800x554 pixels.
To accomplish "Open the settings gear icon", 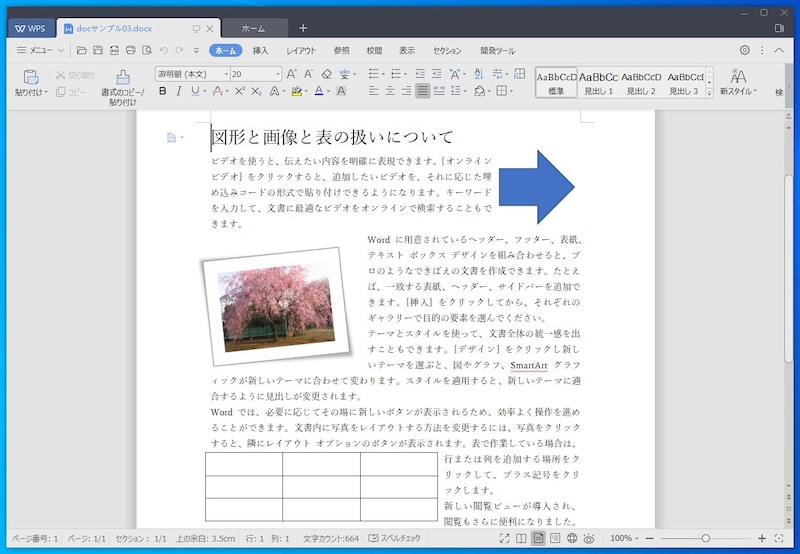I will [x=744, y=50].
